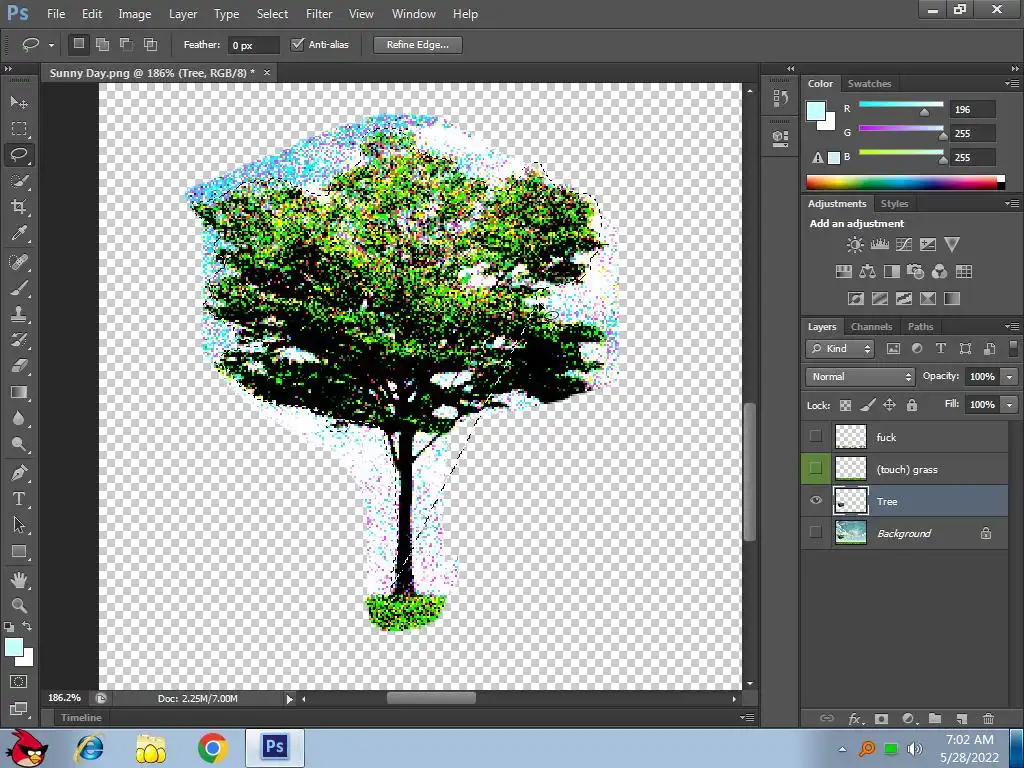This screenshot has height=768, width=1024.
Task: Select the Zoom tool
Action: click(x=19, y=605)
